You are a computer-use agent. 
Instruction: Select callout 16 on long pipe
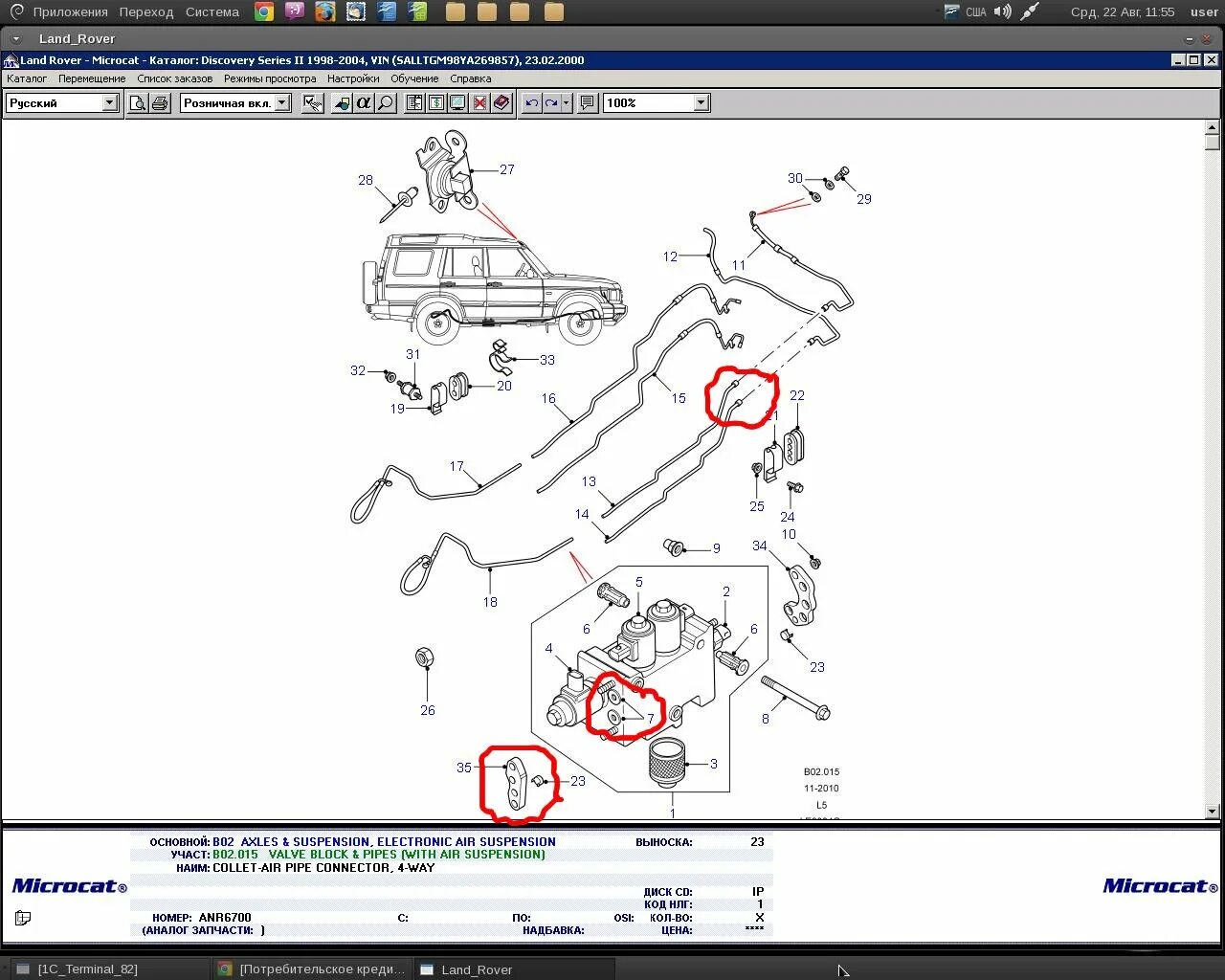pos(548,399)
